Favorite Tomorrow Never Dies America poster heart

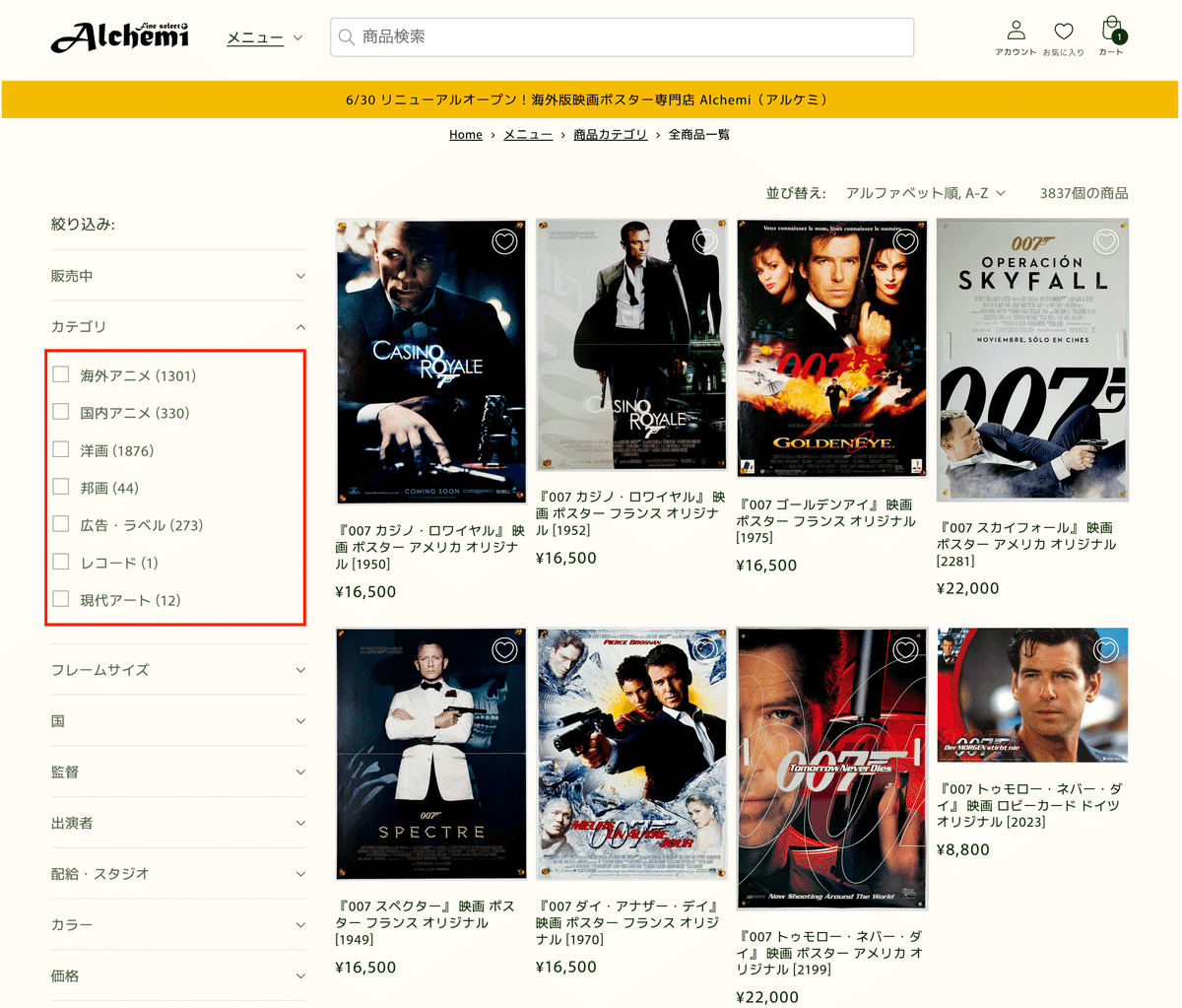pyautogui.click(x=905, y=649)
